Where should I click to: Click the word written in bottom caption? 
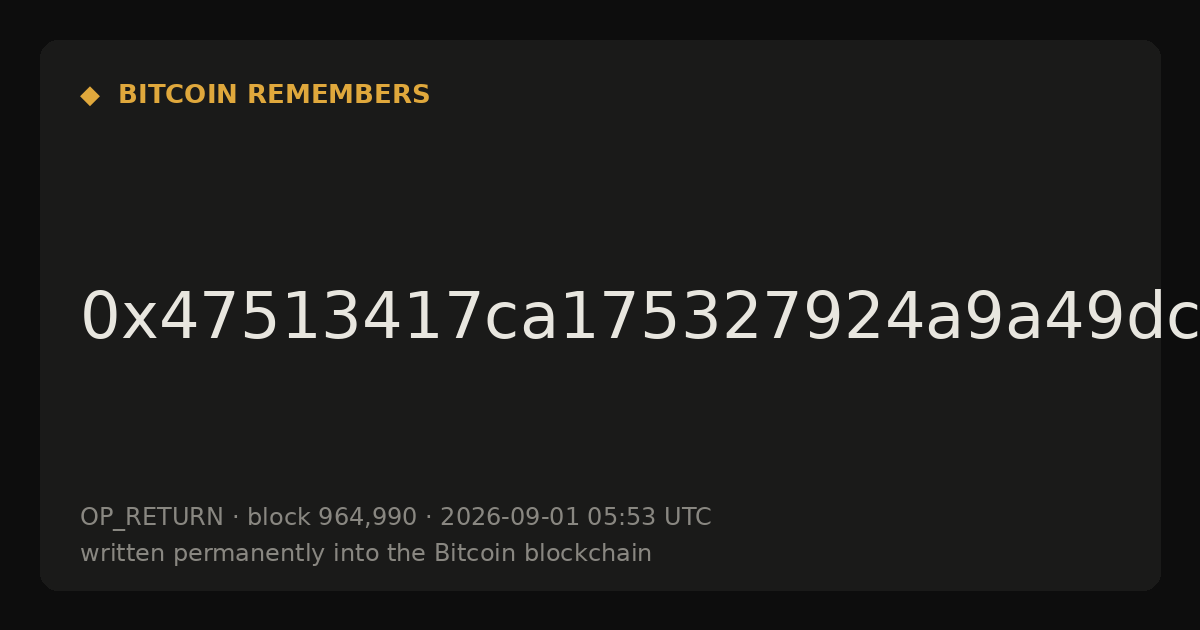pyautogui.click(x=123, y=554)
